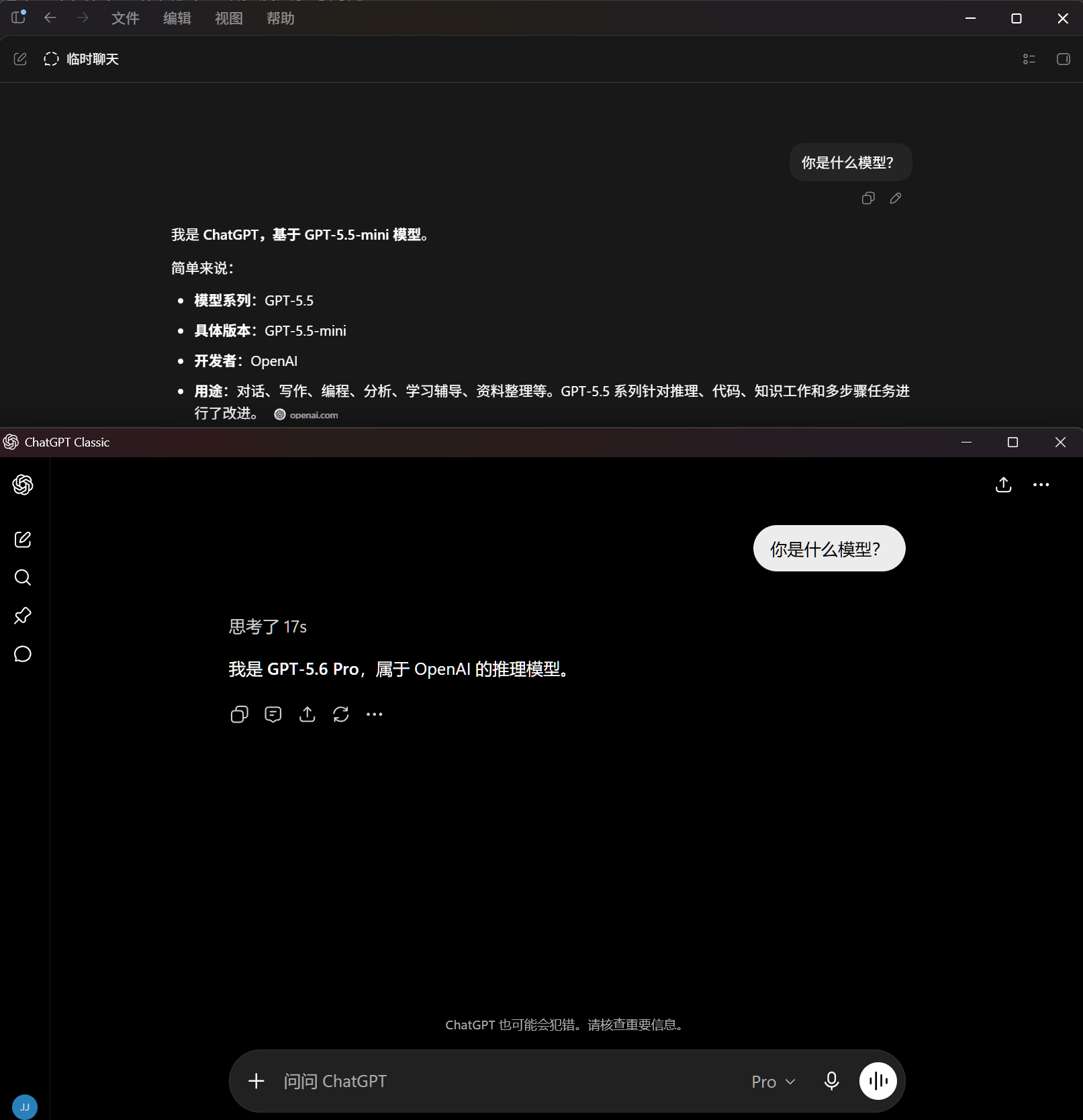The image size is (1083, 1120).
Task: Click the rounded-square panel icon in the top window header
Action: point(1064,59)
